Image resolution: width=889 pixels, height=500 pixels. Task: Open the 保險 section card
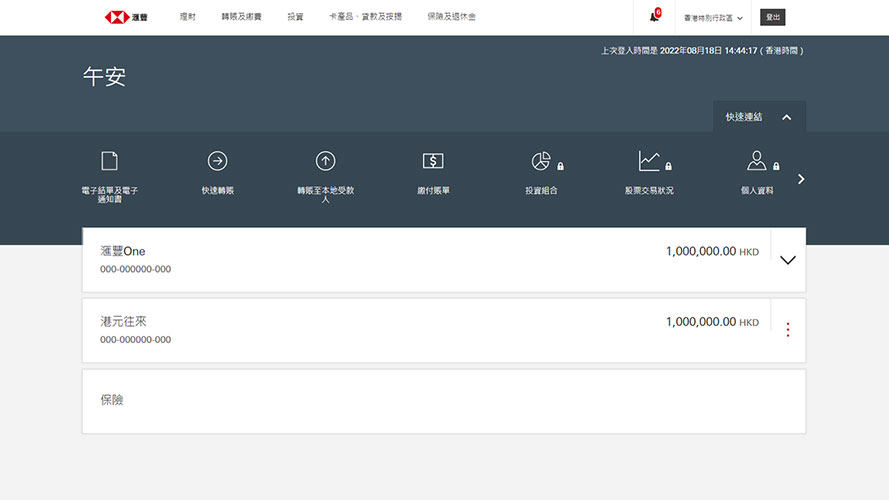coord(444,401)
